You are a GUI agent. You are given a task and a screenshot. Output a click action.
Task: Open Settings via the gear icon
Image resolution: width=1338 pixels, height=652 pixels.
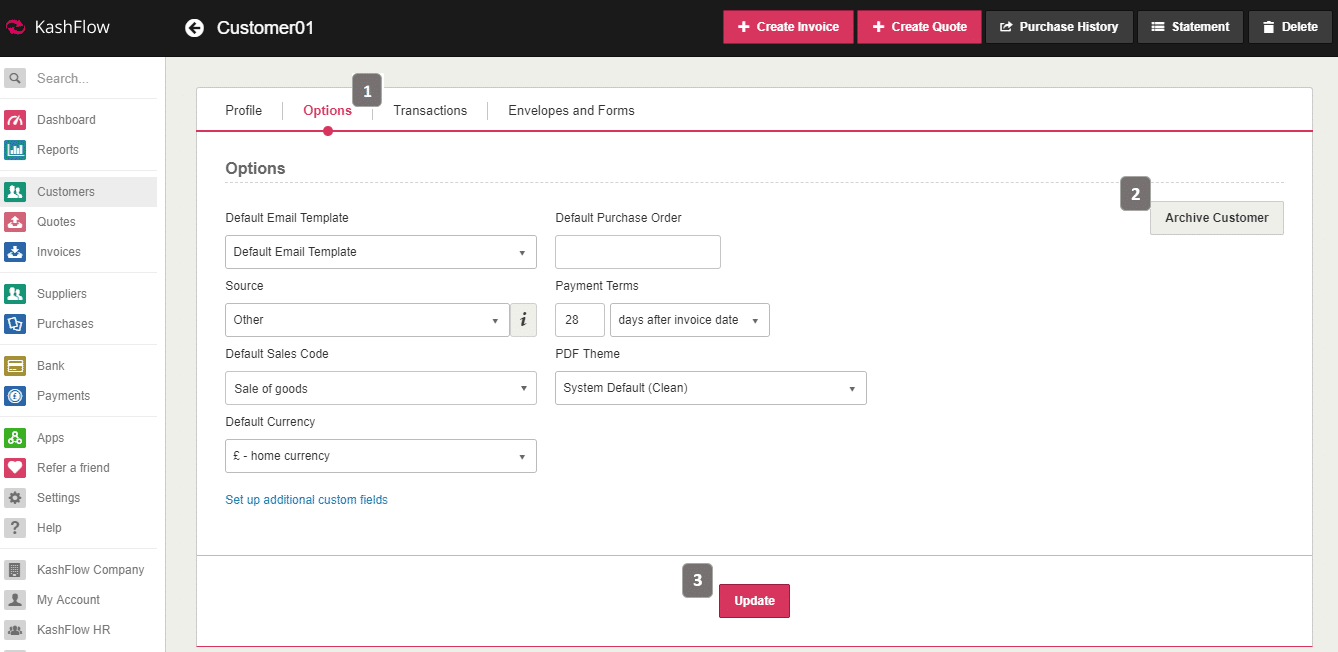[x=15, y=498]
